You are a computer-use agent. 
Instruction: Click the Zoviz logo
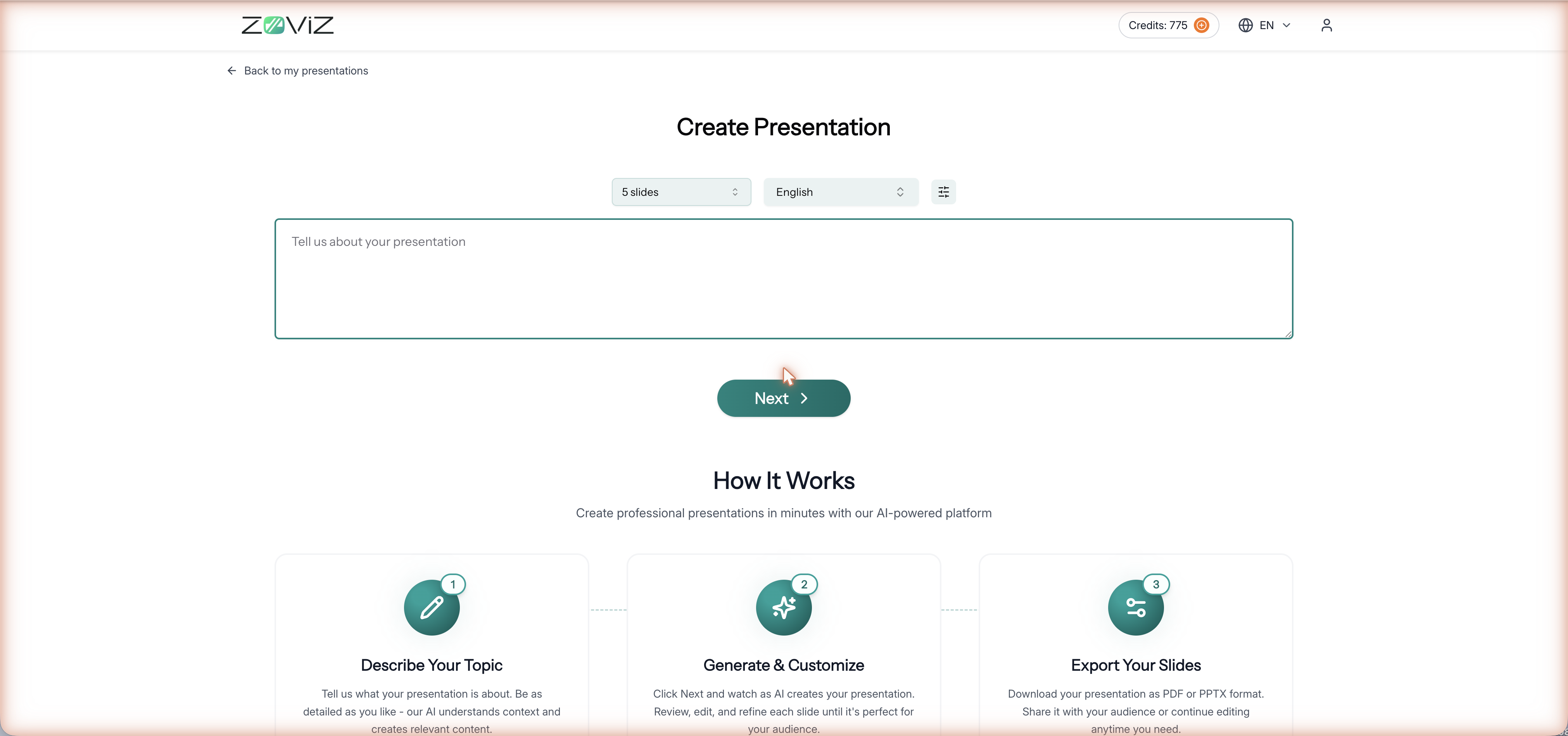(x=287, y=25)
